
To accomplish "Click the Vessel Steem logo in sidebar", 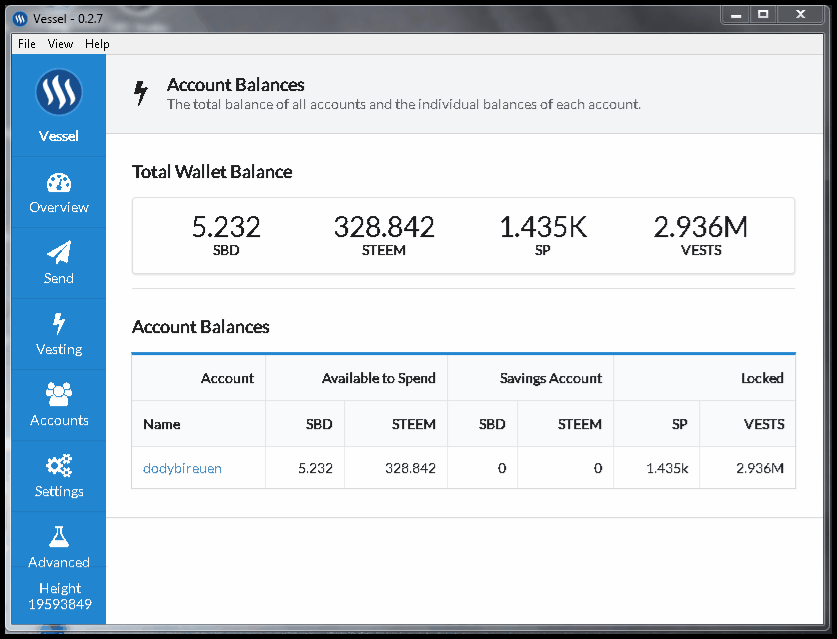I will [x=59, y=92].
